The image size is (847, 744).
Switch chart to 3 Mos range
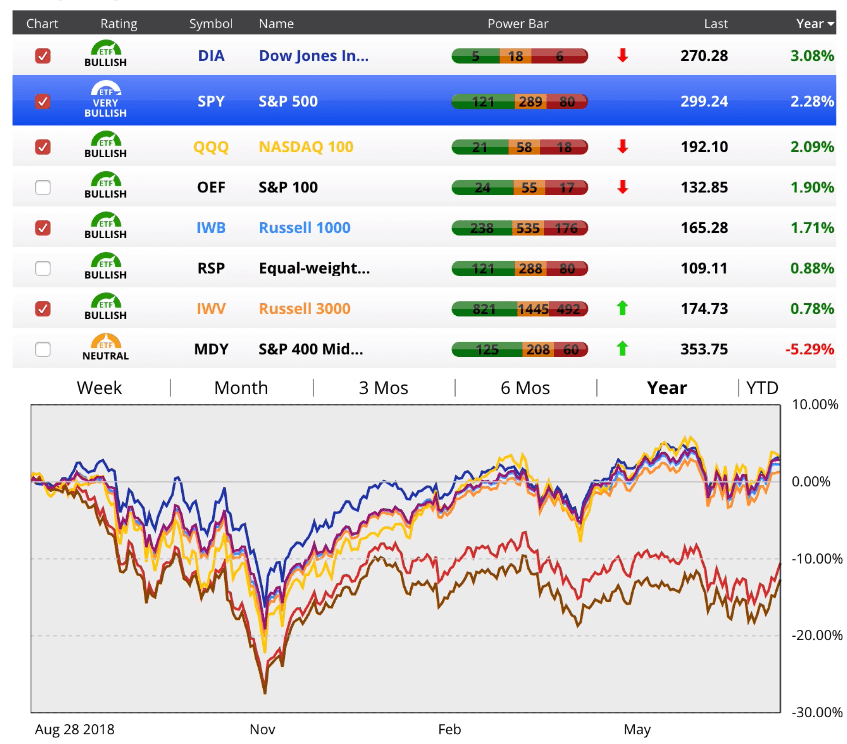[x=384, y=388]
